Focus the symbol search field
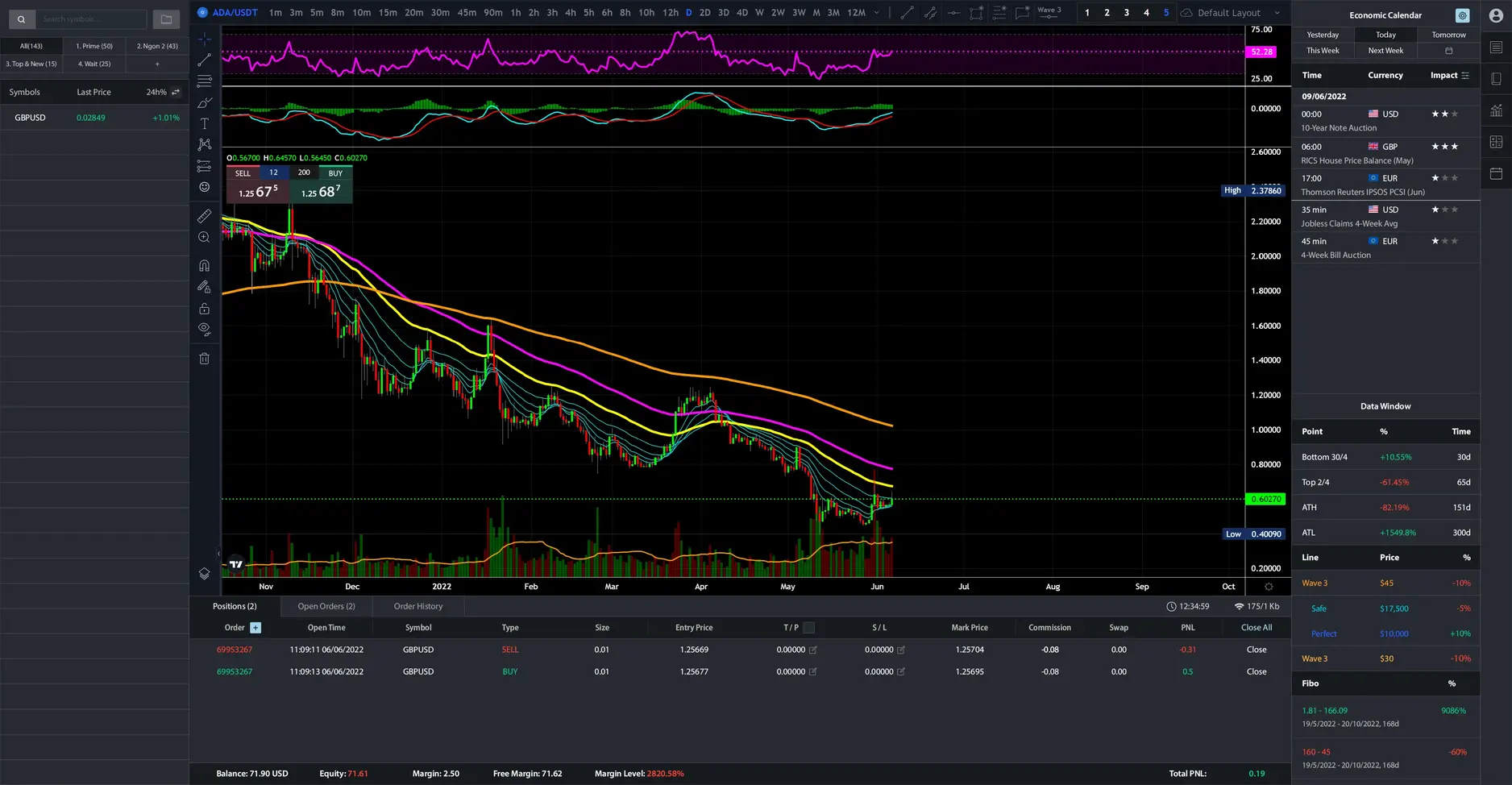 [x=91, y=19]
